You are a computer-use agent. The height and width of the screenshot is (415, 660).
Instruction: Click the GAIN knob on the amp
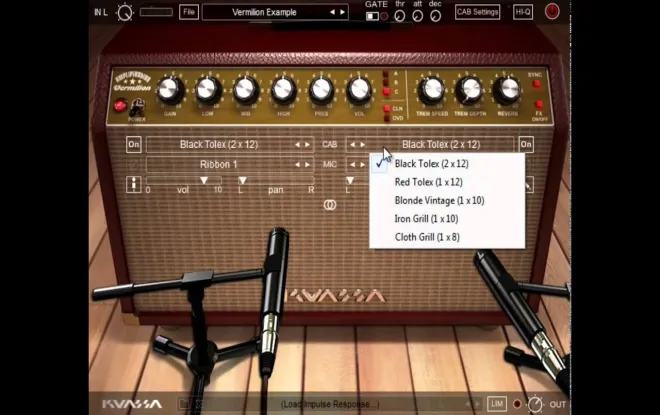pos(170,90)
